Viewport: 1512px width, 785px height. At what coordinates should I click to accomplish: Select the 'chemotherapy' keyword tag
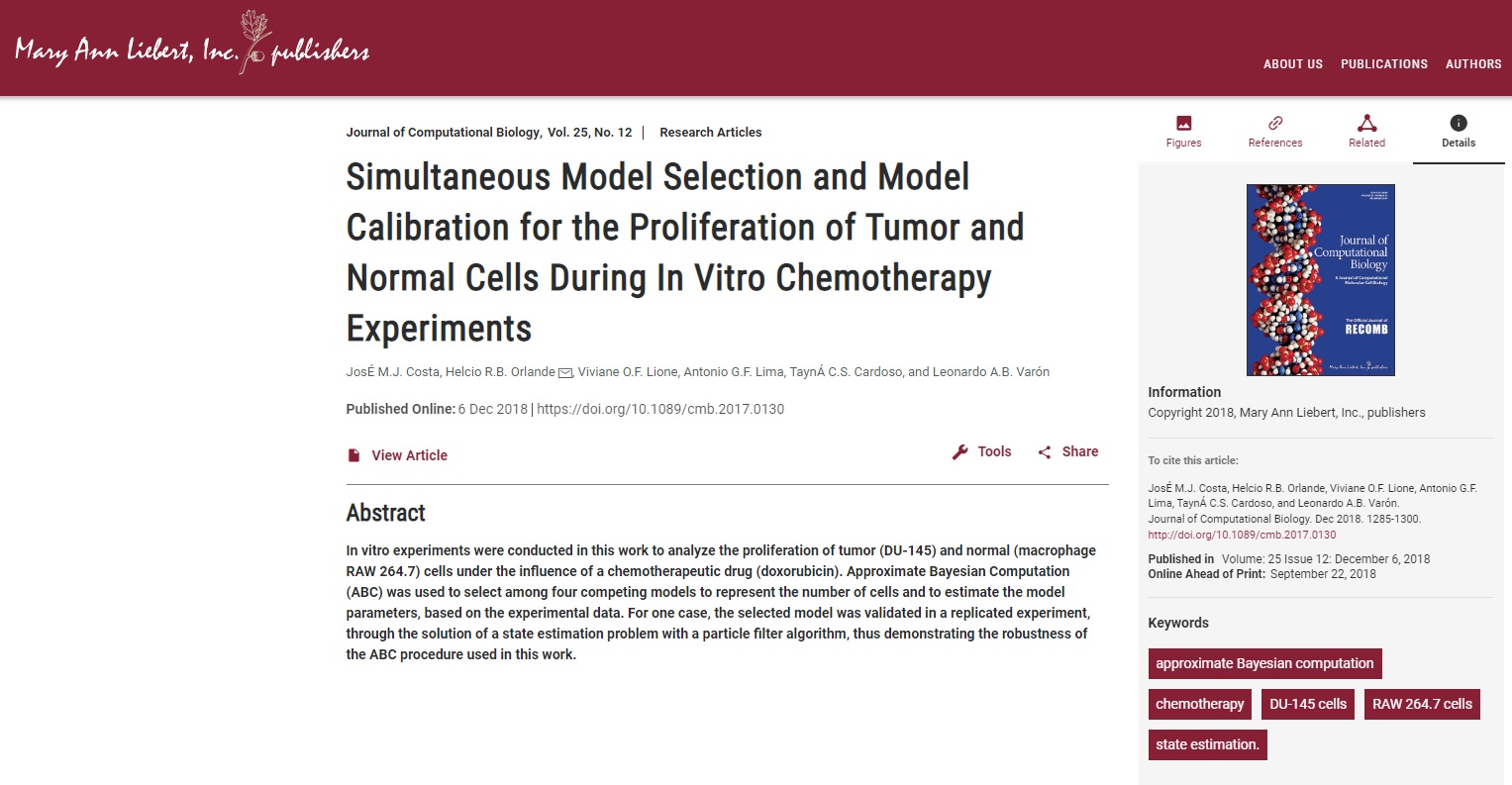(x=1199, y=704)
